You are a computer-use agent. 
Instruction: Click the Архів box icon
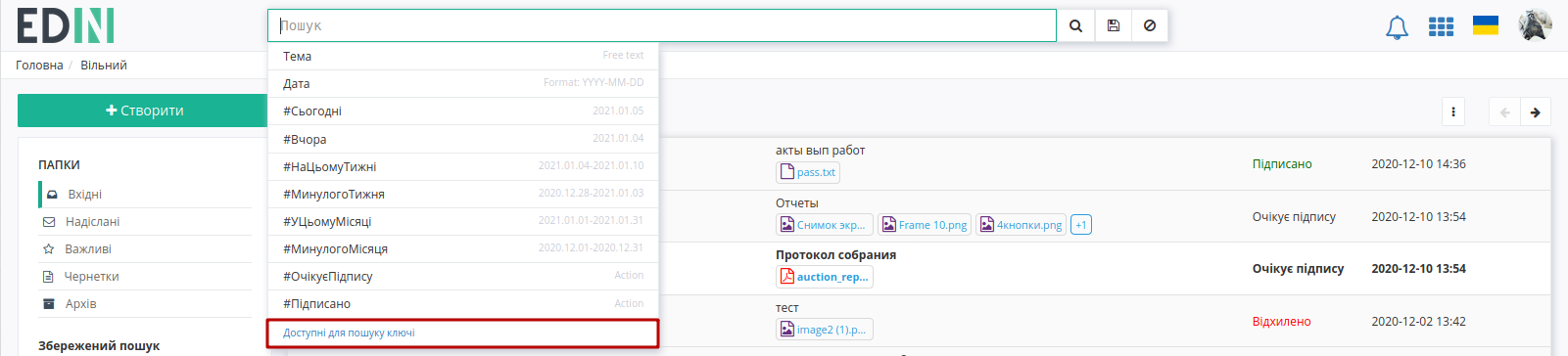point(48,304)
